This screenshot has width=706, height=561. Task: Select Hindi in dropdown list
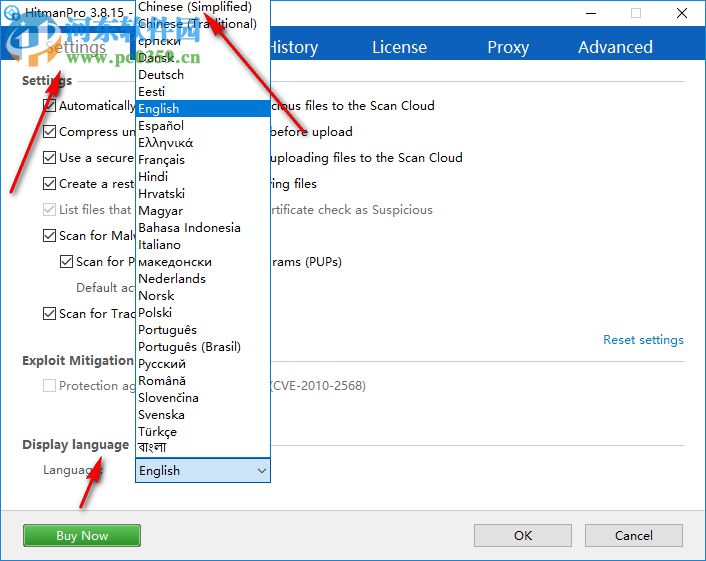click(203, 176)
